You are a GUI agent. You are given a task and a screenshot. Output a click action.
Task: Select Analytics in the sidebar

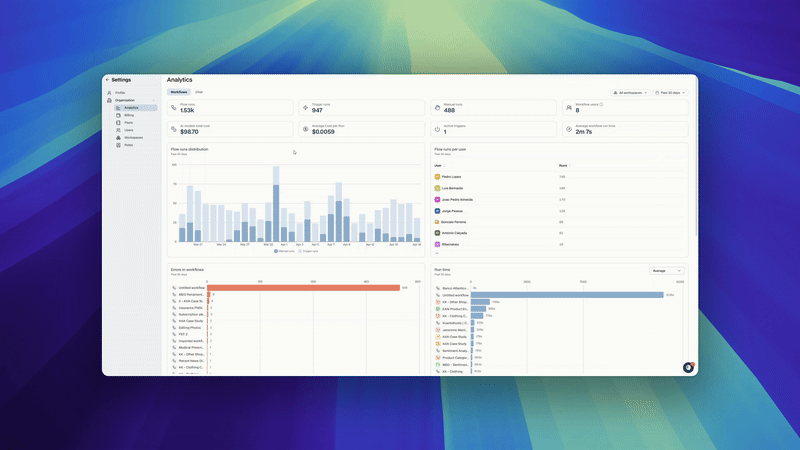pyautogui.click(x=135, y=108)
